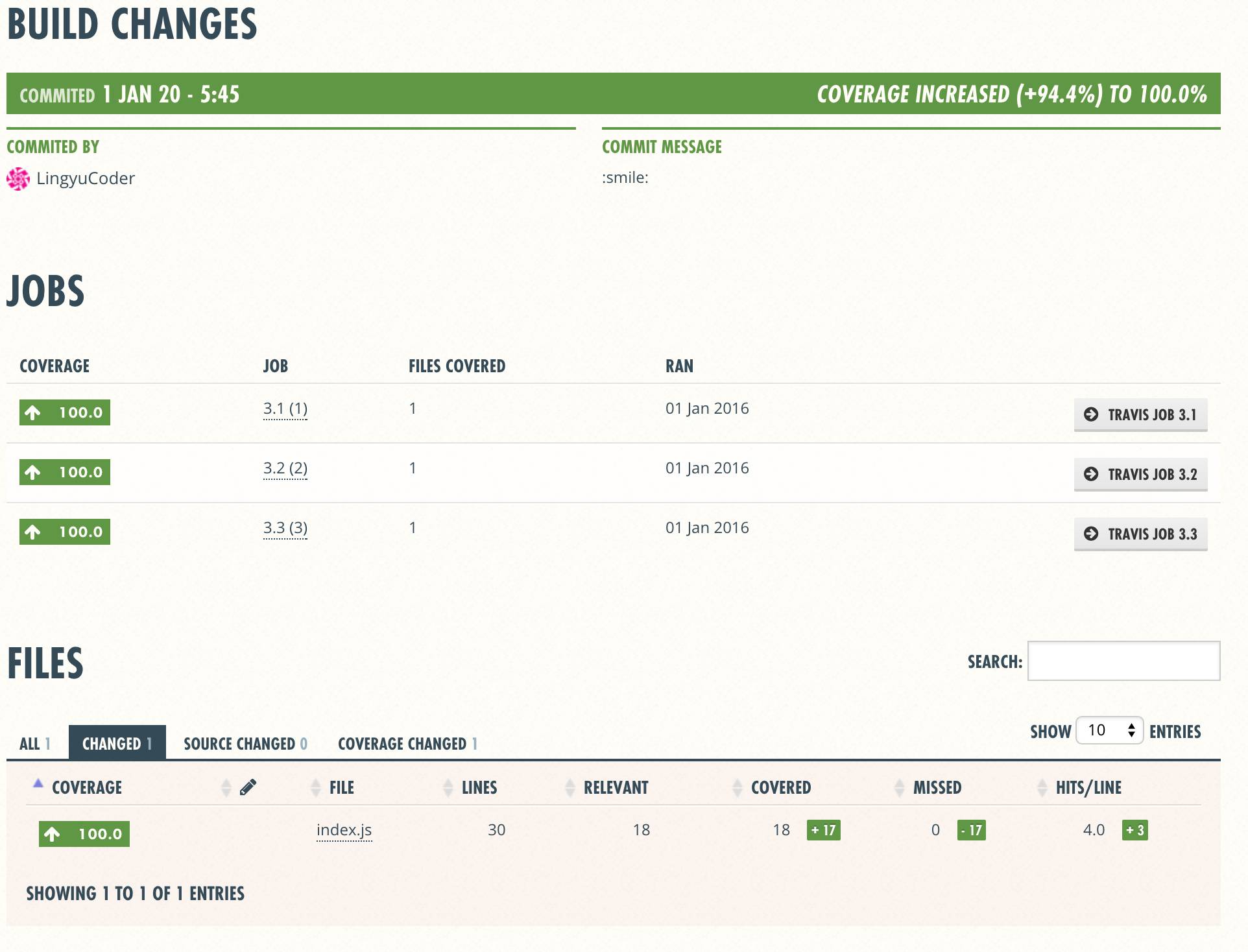Click the 100.0 coverage badge for index.js
This screenshot has height=952, width=1248.
(x=84, y=834)
